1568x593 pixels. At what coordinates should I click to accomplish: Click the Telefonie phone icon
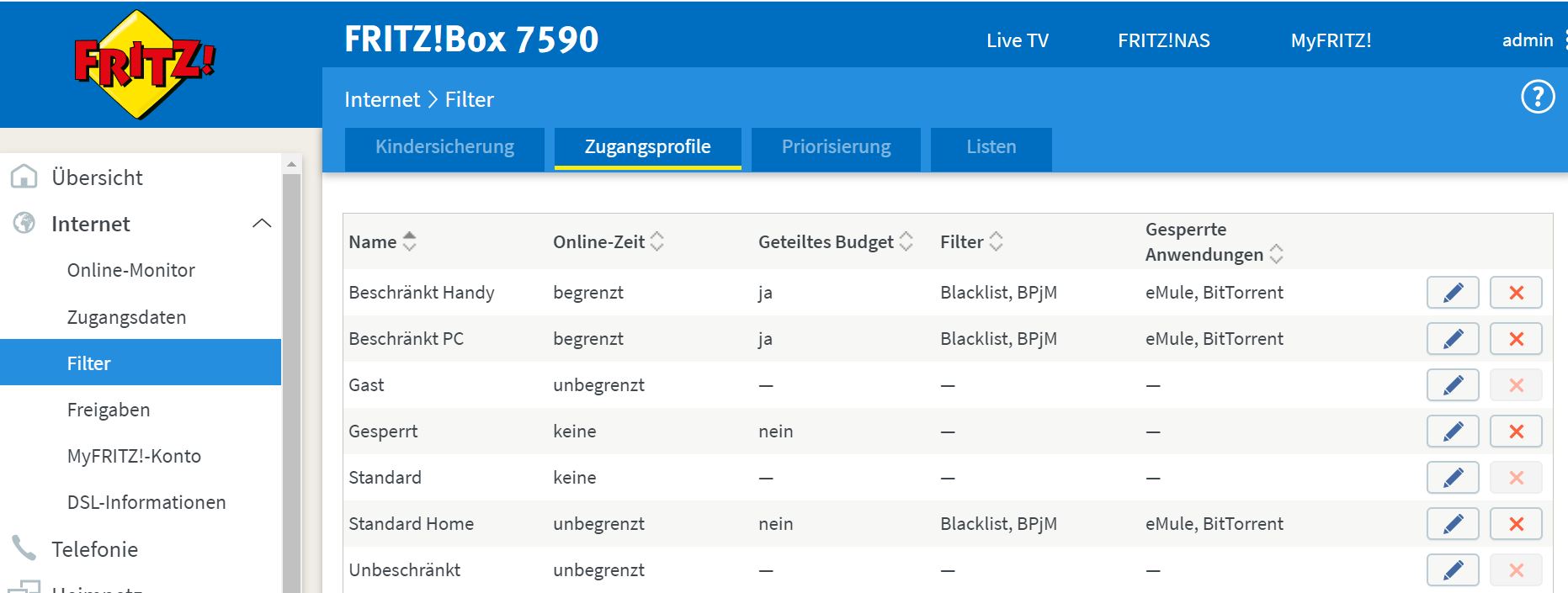tap(24, 548)
